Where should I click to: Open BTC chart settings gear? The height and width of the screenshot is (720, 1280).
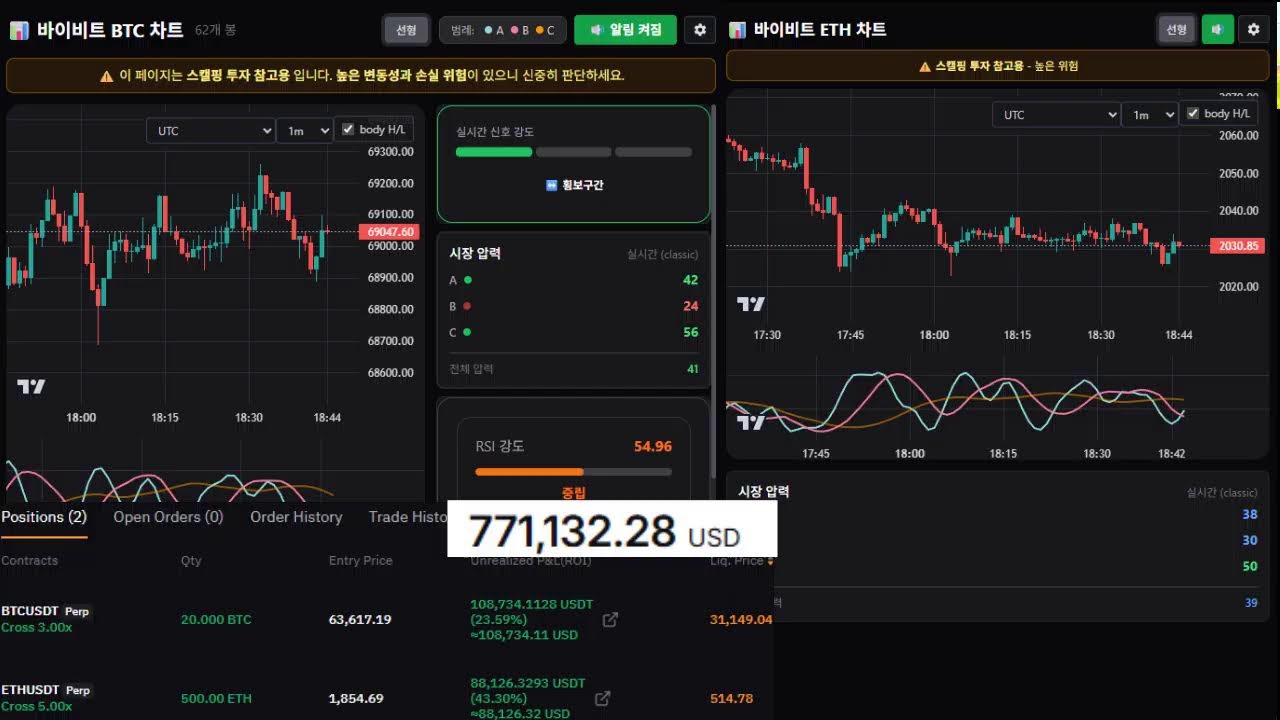coord(700,30)
